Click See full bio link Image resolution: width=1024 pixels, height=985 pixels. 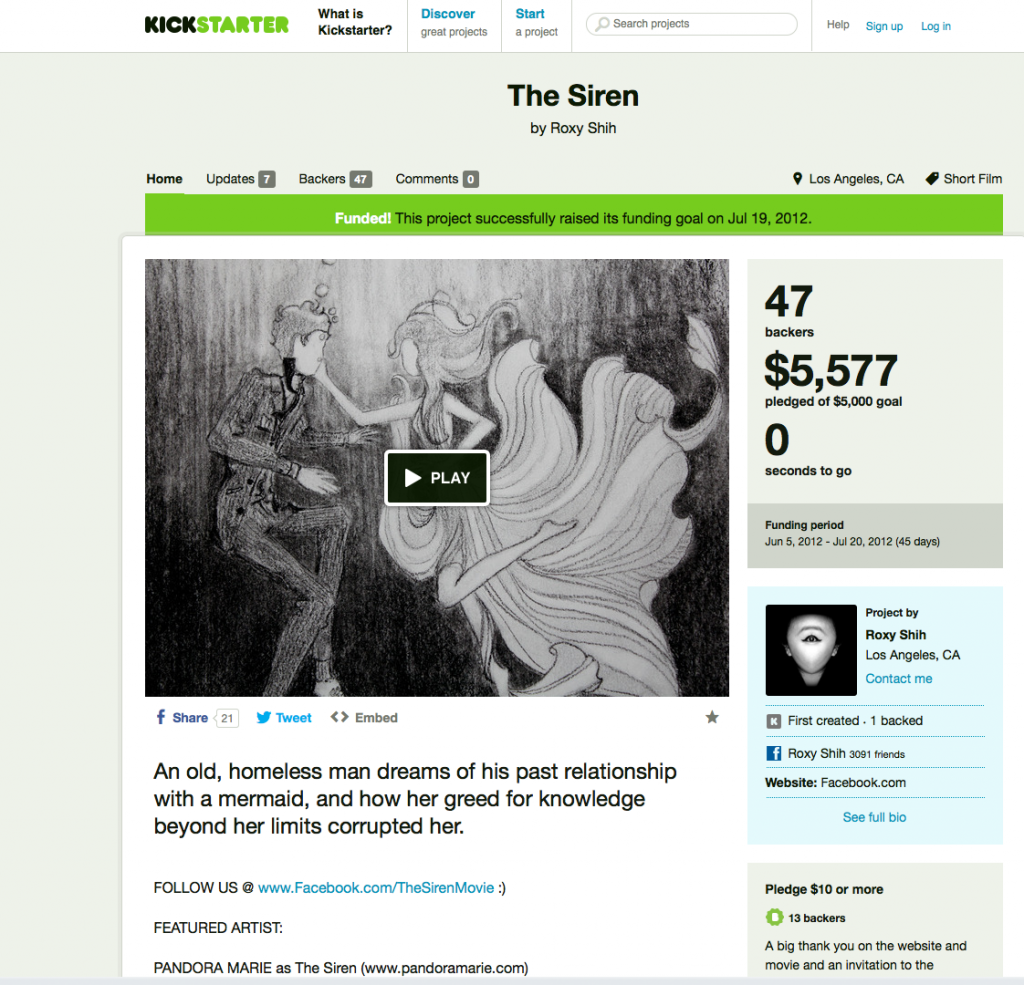(x=874, y=817)
